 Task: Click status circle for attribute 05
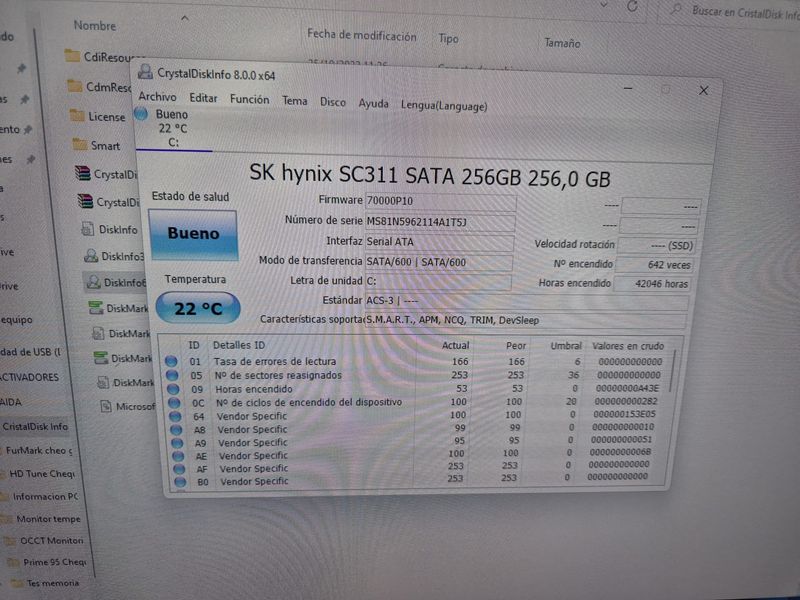tap(172, 375)
